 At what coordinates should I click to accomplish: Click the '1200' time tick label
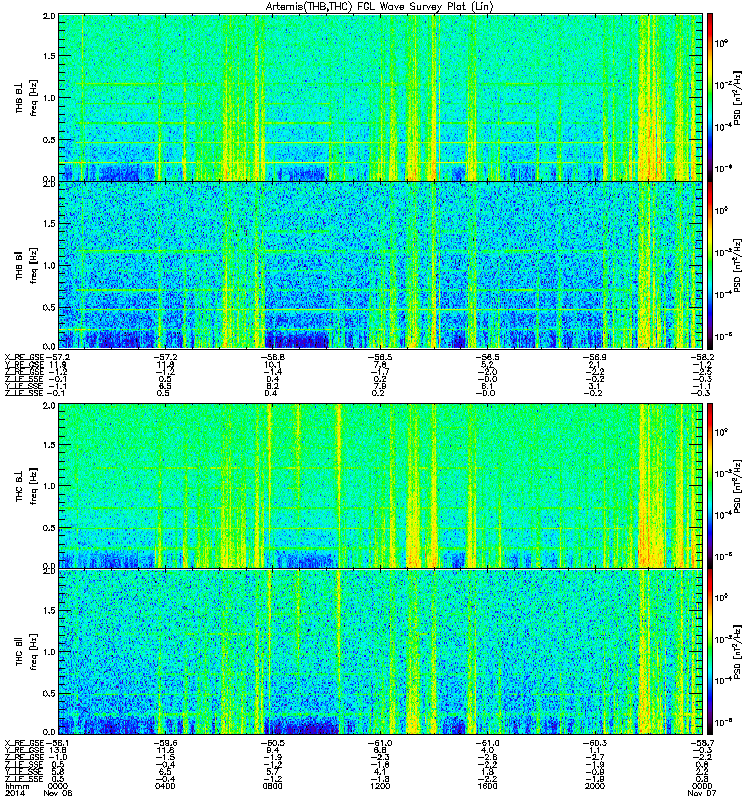(x=380, y=786)
